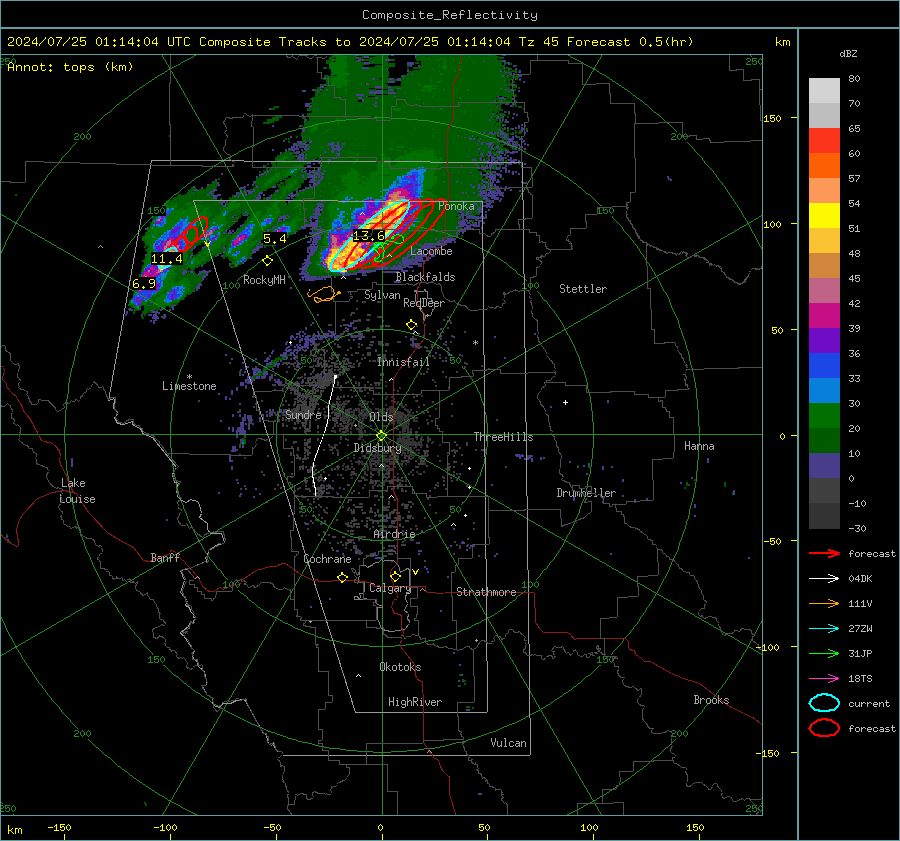The height and width of the screenshot is (841, 900).
Task: Click the Calgary city label
Action: tap(390, 588)
